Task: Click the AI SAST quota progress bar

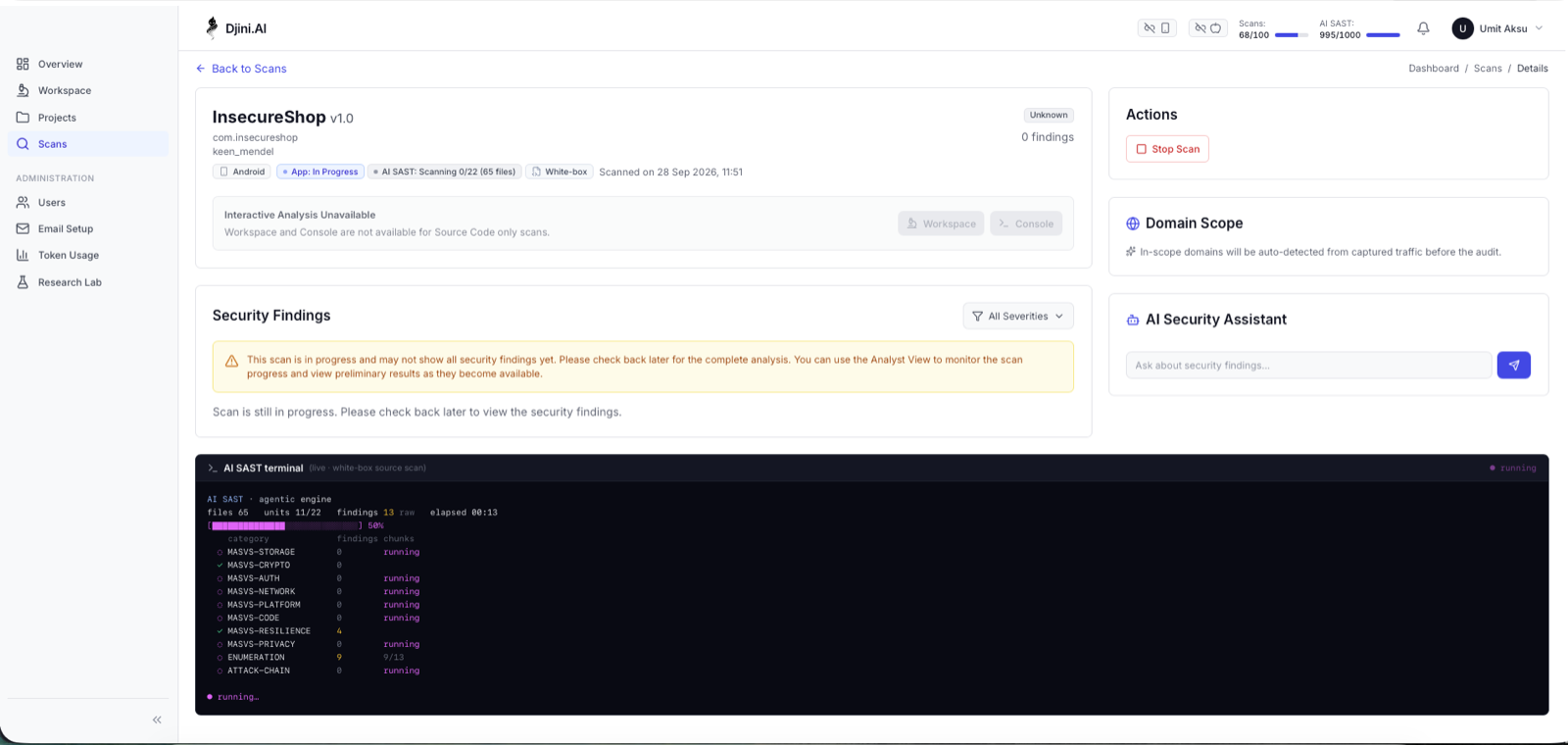Action: tap(1383, 35)
